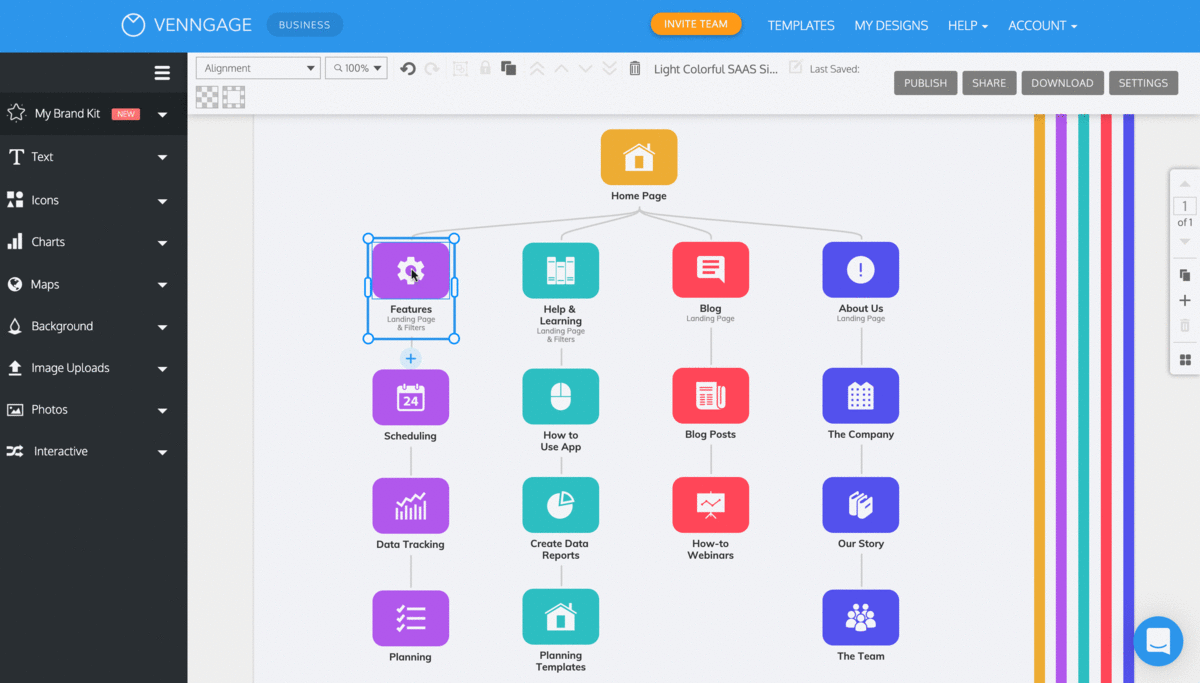Click the trash delete icon in toolbar
This screenshot has width=1200, height=683.
[x=635, y=68]
